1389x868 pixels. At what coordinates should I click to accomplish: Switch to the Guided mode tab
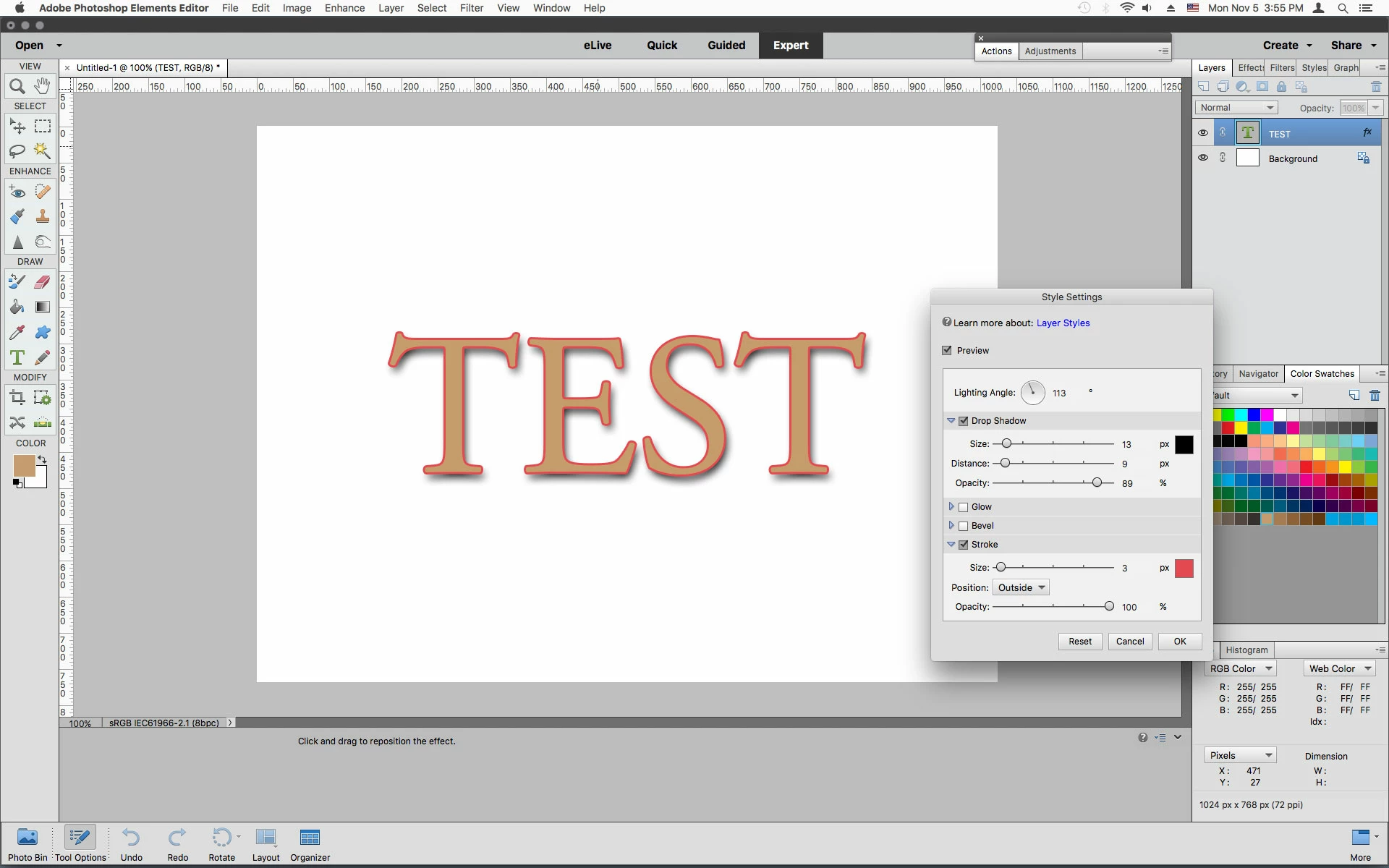726,45
